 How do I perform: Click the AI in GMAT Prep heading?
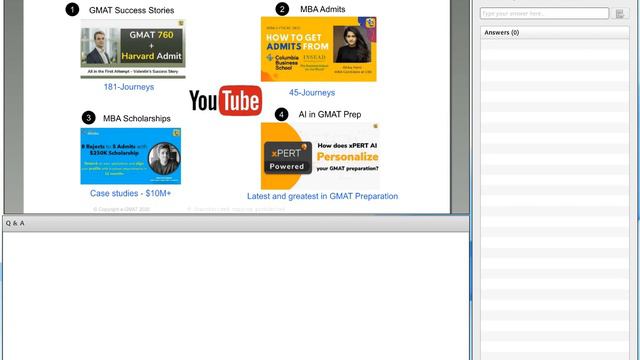click(330, 115)
